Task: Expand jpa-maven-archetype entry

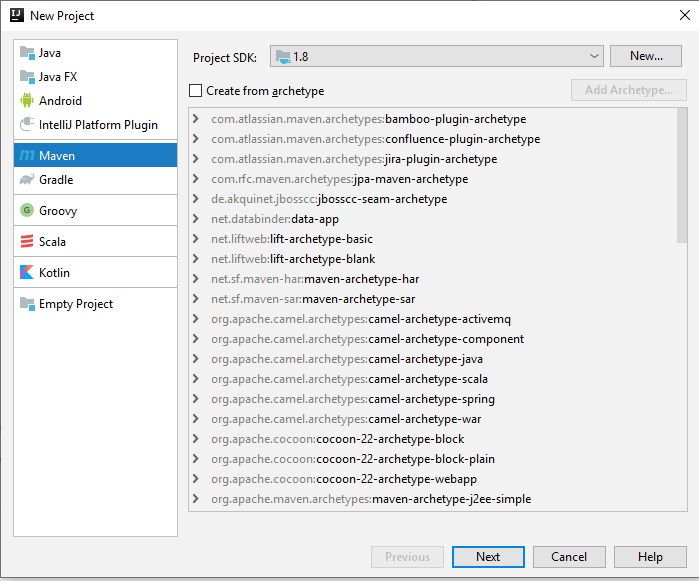Action: click(x=196, y=179)
